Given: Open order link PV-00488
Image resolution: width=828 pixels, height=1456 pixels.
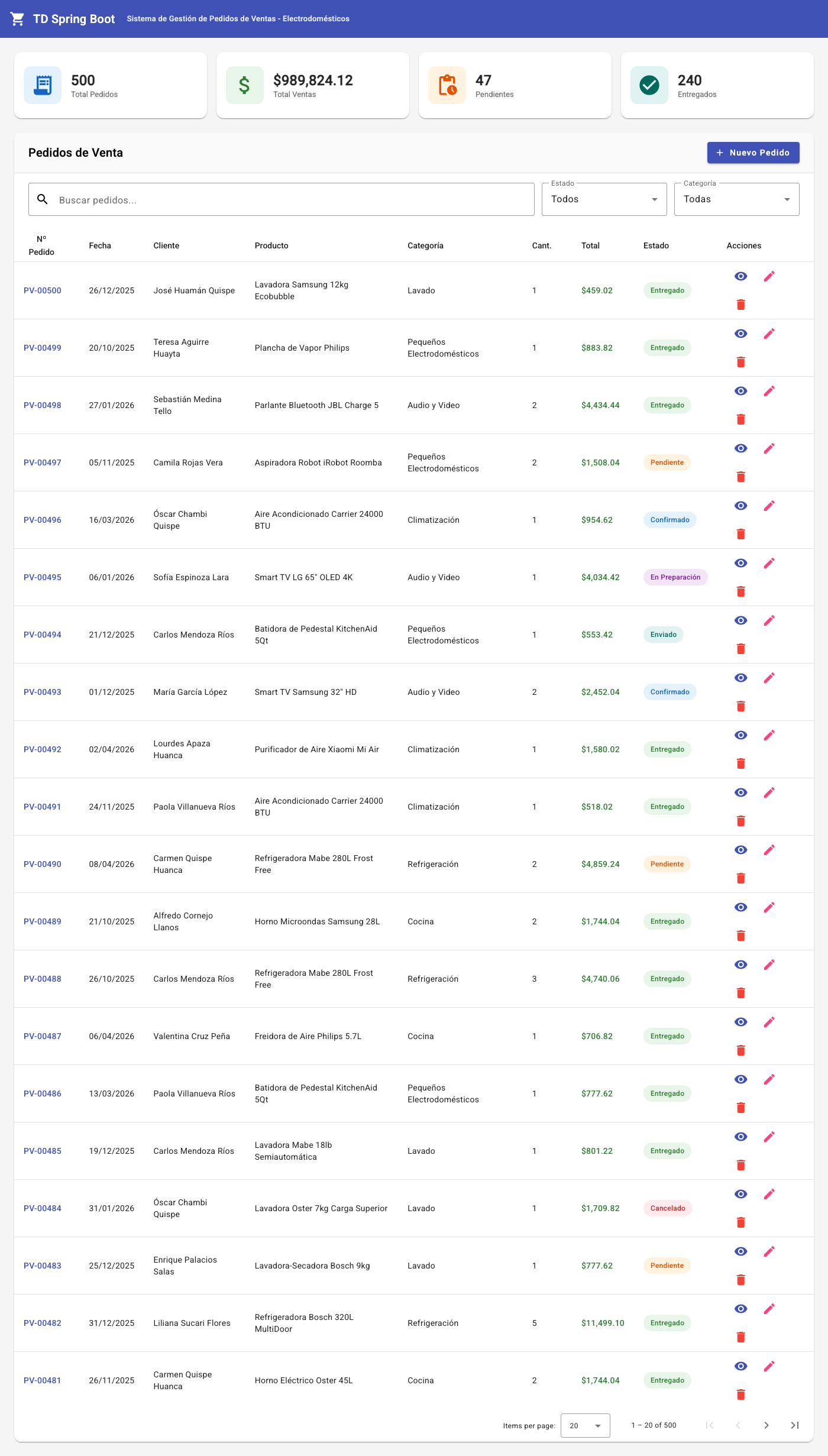Looking at the screenshot, I should click(x=43, y=979).
